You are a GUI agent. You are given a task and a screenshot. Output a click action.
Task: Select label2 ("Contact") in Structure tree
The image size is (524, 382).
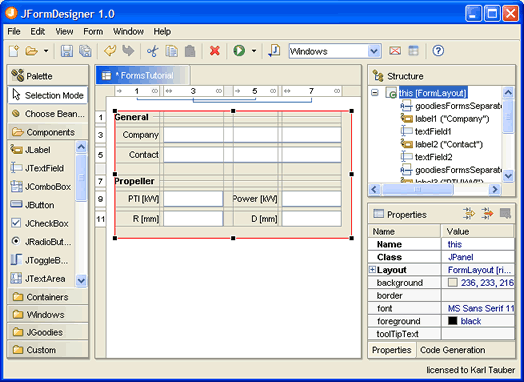[x=442, y=144]
